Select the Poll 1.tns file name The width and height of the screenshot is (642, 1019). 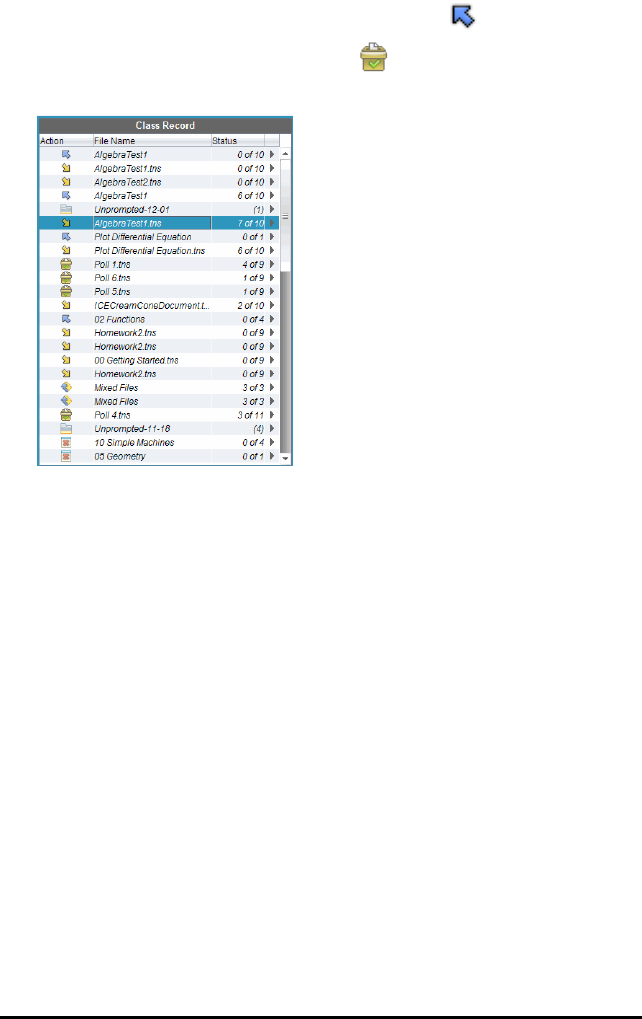pos(112,264)
